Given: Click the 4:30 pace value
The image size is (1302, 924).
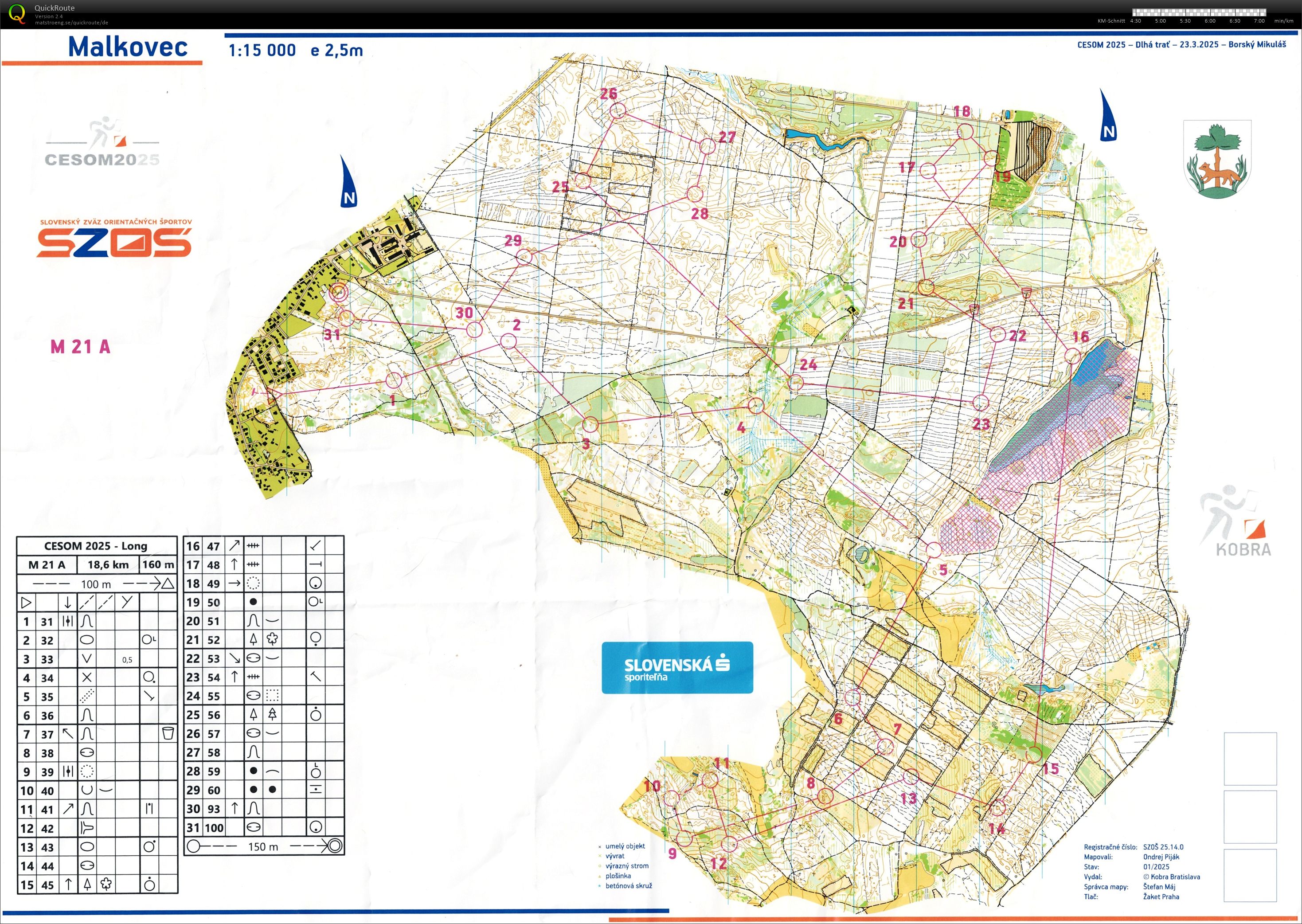Looking at the screenshot, I should coord(1135,21).
